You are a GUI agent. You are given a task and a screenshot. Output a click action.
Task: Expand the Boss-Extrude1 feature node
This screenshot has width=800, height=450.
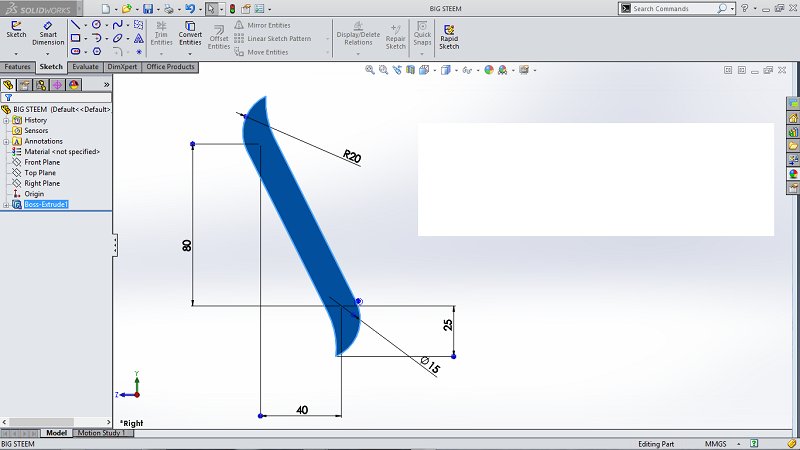(6, 205)
